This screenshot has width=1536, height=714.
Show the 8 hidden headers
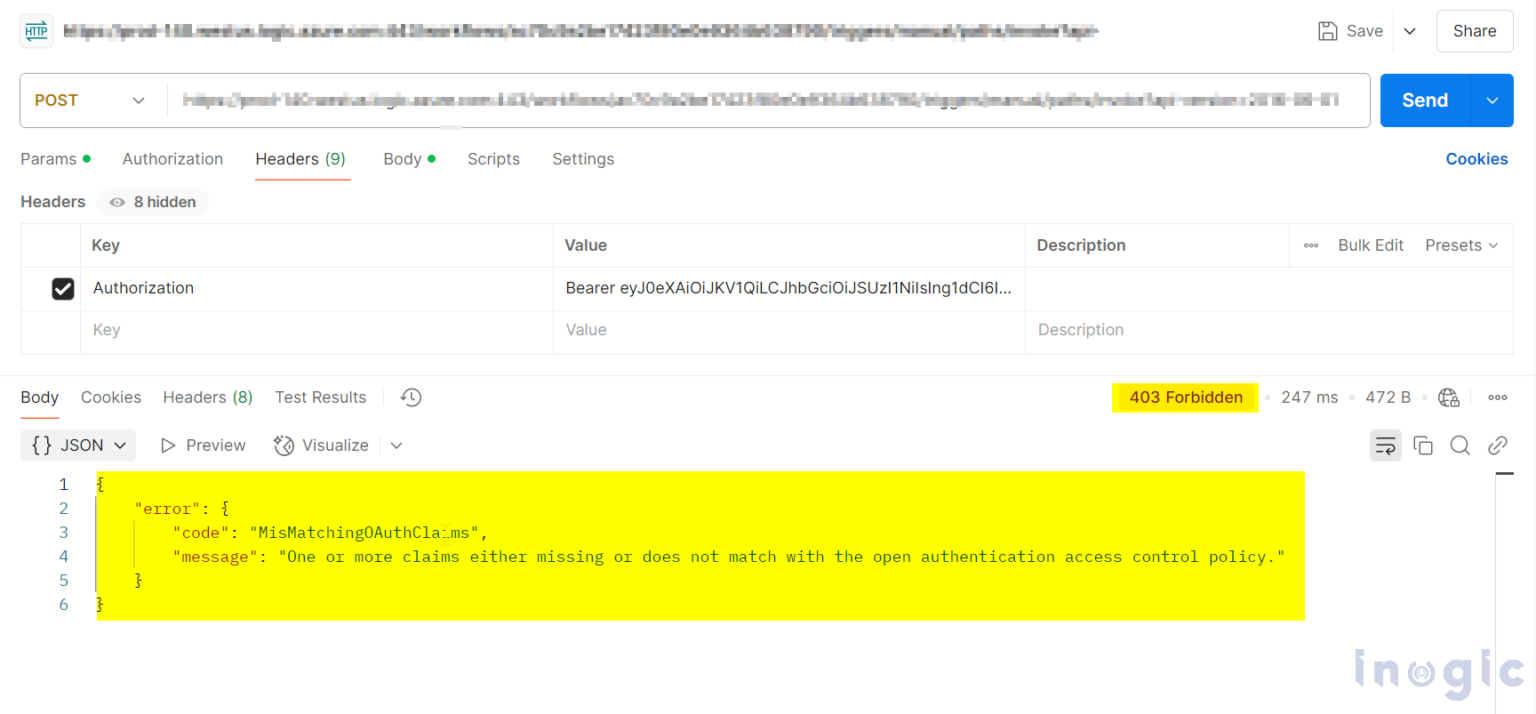click(x=152, y=202)
